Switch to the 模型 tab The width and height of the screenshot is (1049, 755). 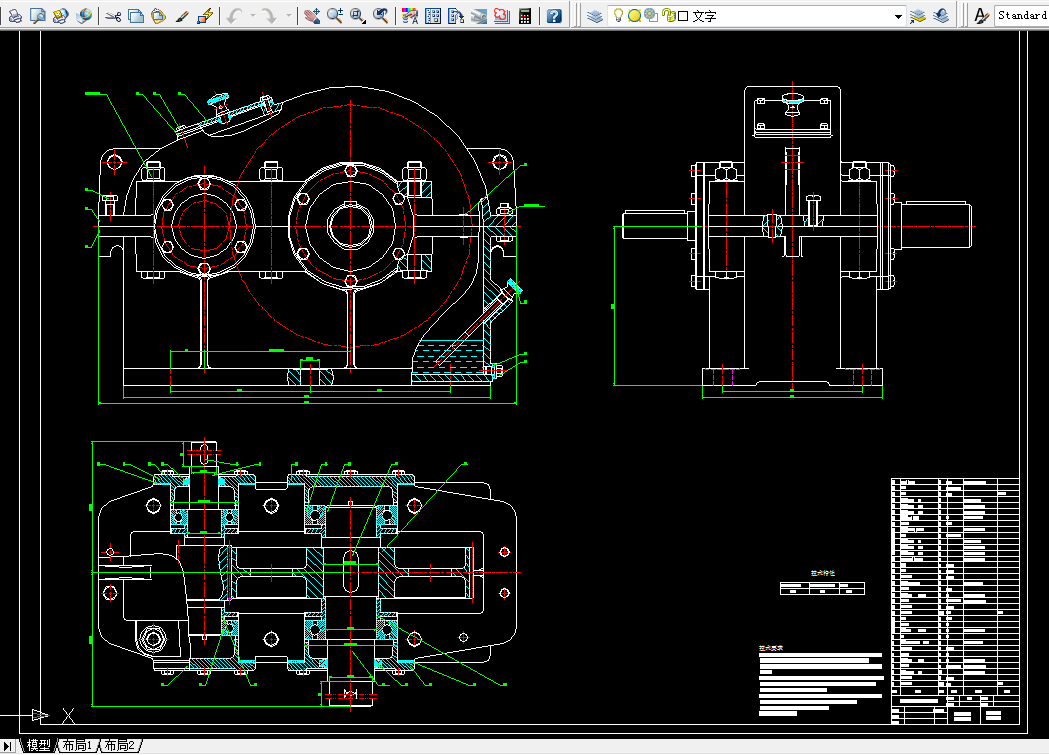click(38, 745)
